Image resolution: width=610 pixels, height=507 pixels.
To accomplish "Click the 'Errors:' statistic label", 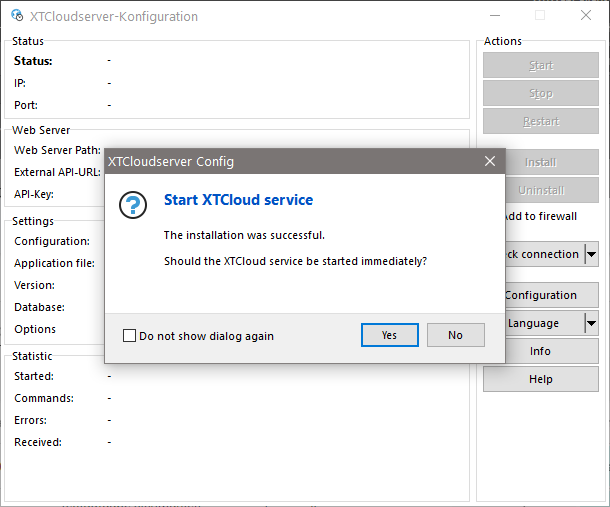I will point(30,420).
